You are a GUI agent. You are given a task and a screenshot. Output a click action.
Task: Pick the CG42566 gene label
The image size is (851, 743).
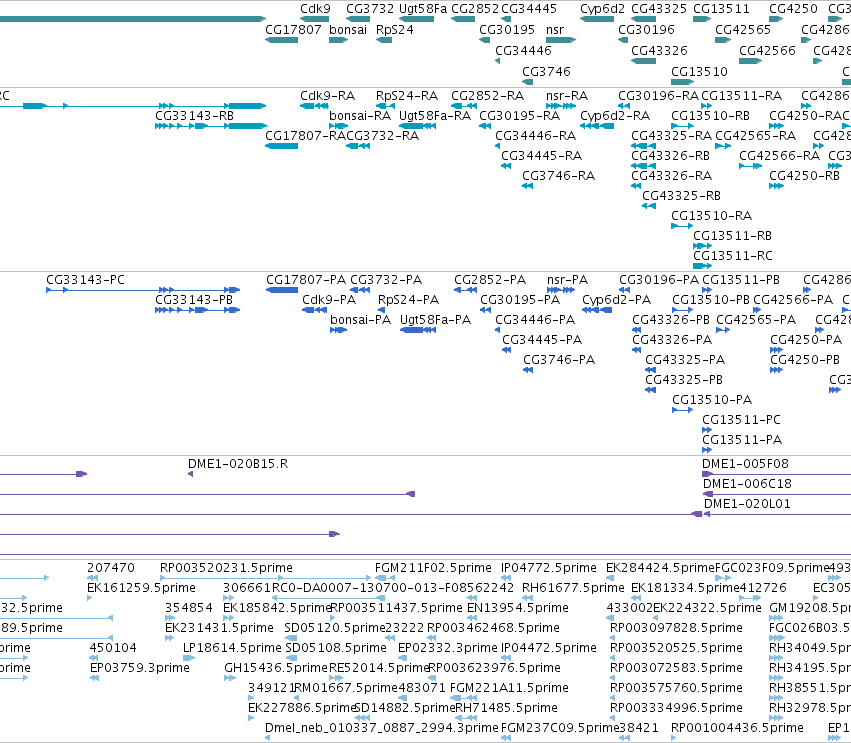click(767, 50)
